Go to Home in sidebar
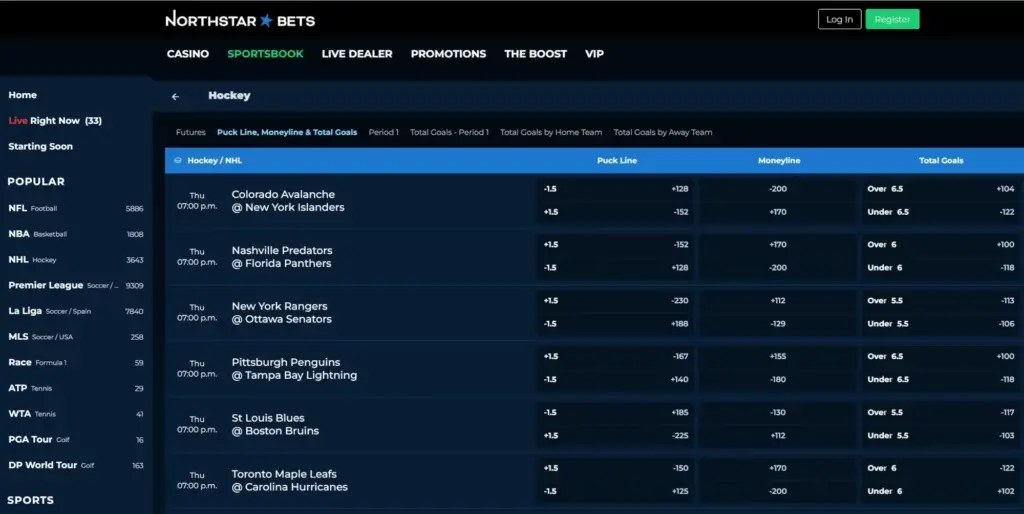Screen dimensions: 1024x514 (x=23, y=95)
